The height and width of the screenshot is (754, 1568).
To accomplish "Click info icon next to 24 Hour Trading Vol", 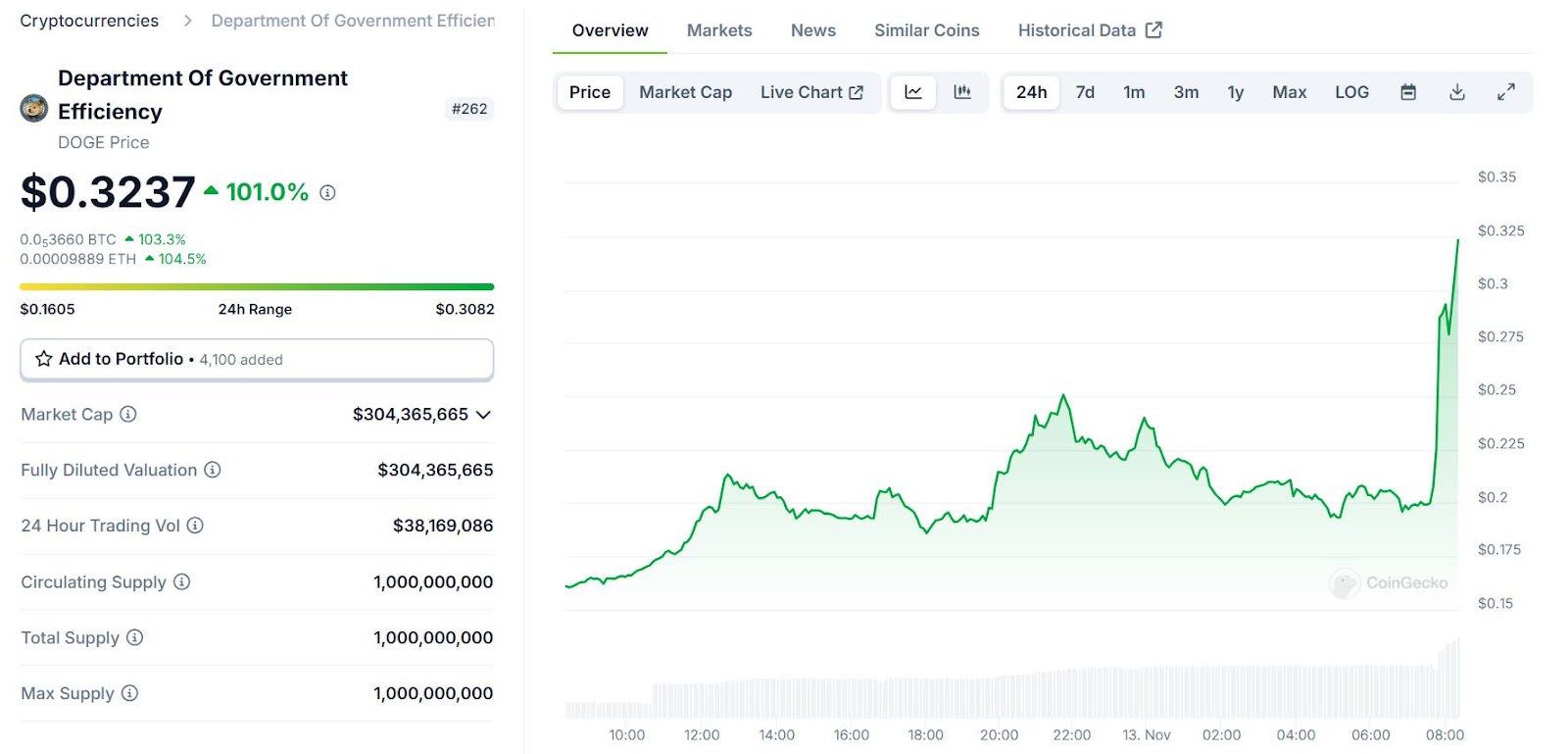I will 195,526.
